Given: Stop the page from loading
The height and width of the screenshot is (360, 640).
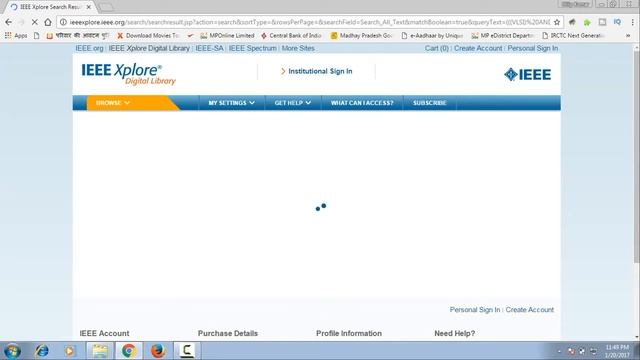Looking at the screenshot, I should pos(35,22).
